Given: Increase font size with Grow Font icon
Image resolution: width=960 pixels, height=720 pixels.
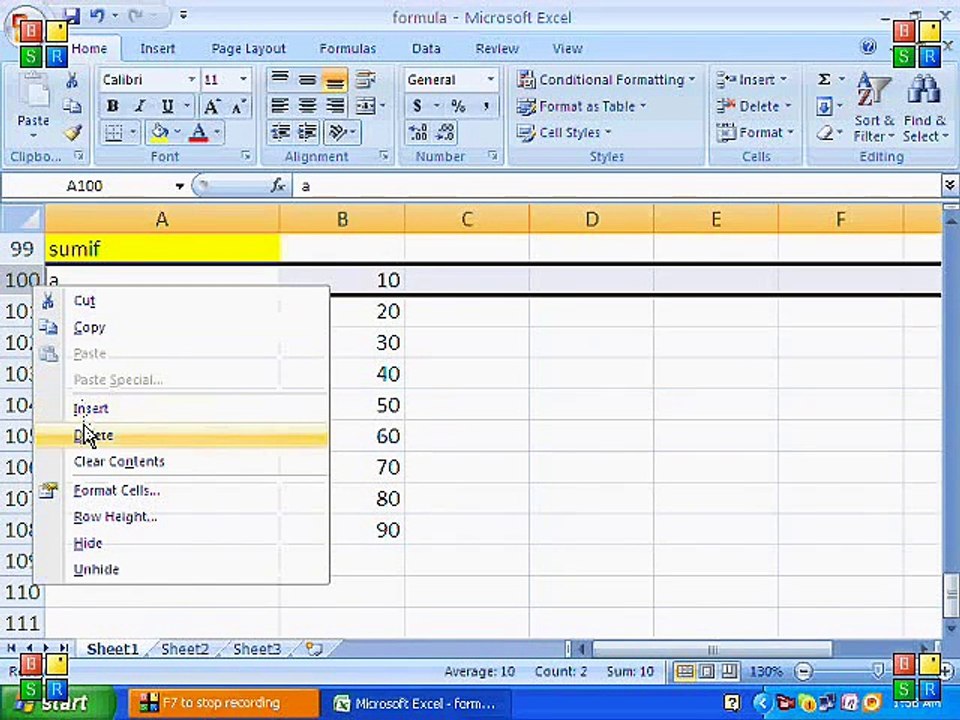Looking at the screenshot, I should [x=212, y=106].
